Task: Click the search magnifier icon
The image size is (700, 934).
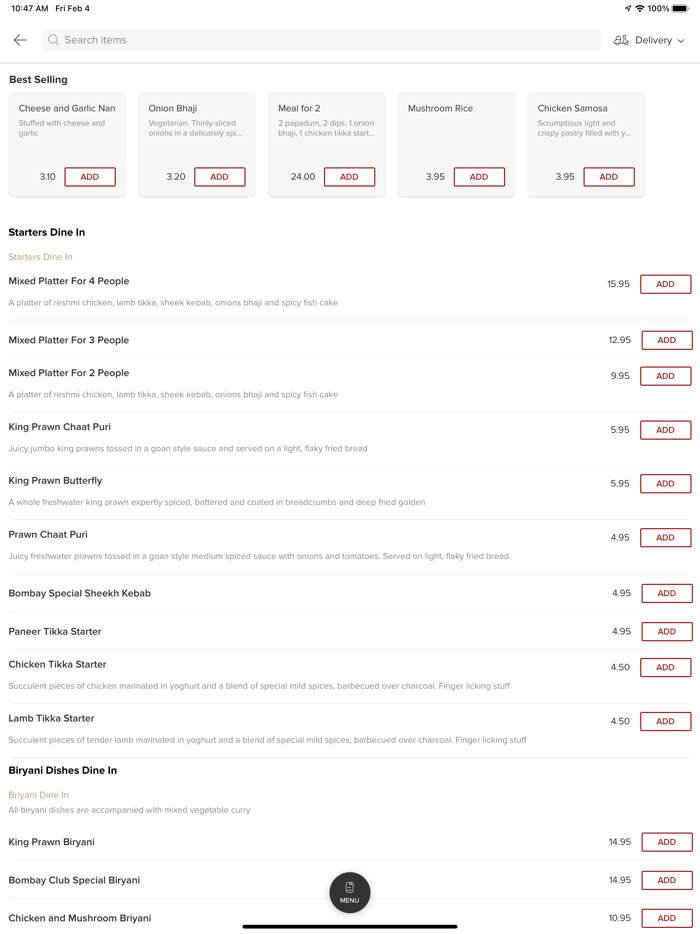Action: pos(54,40)
